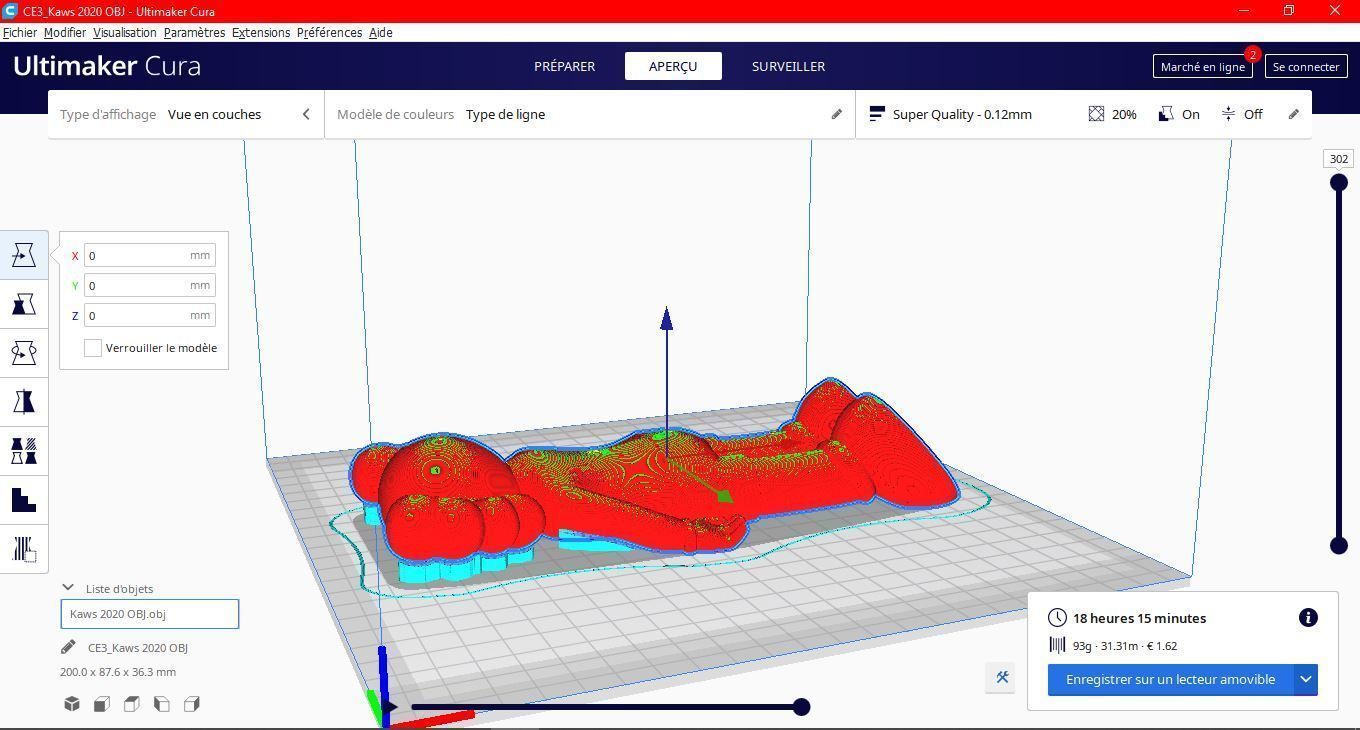1360x730 pixels.
Task: Open Marché en ligne marketplace
Action: pyautogui.click(x=1202, y=66)
